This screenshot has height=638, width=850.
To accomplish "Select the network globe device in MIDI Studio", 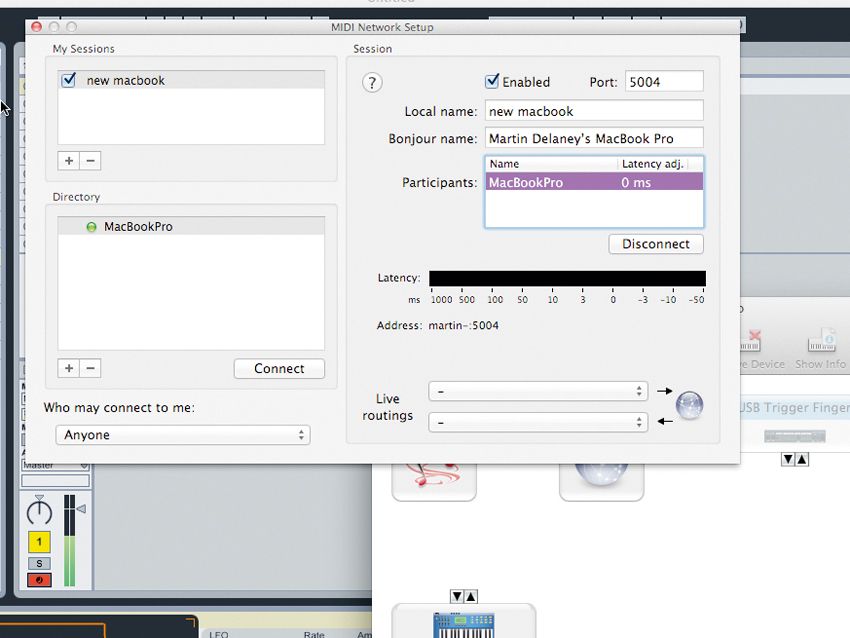I will (x=602, y=478).
